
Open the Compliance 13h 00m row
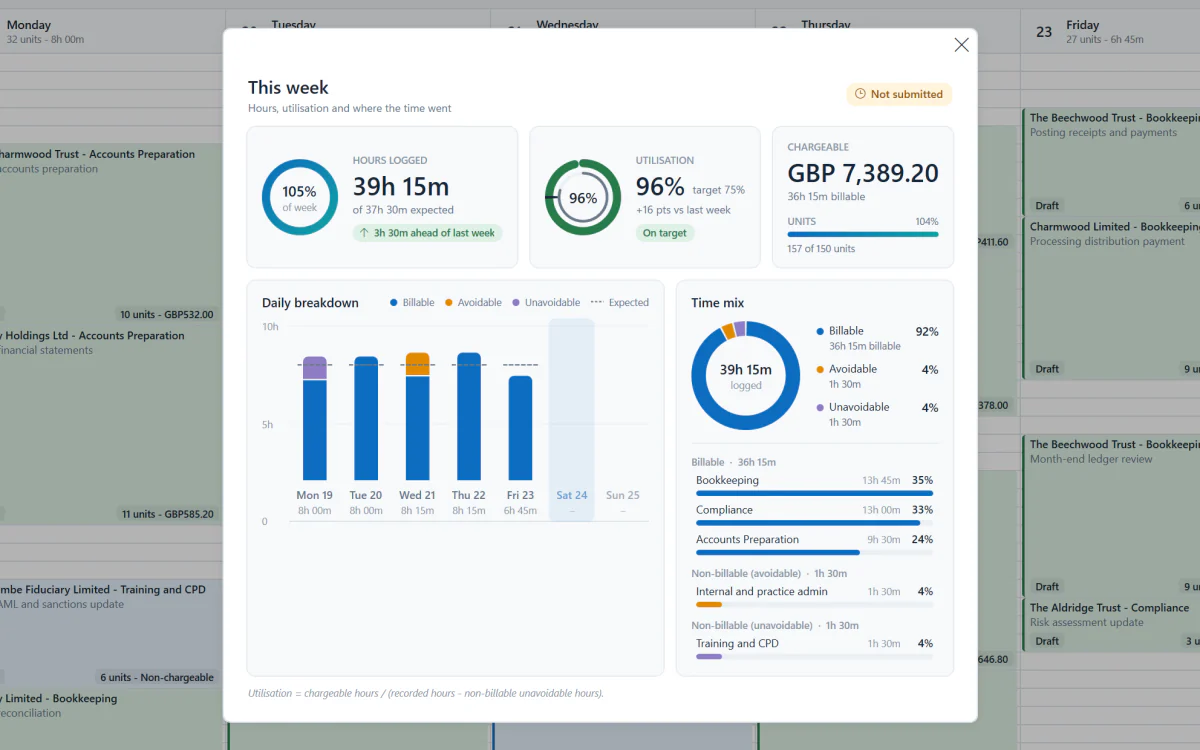[x=815, y=514]
